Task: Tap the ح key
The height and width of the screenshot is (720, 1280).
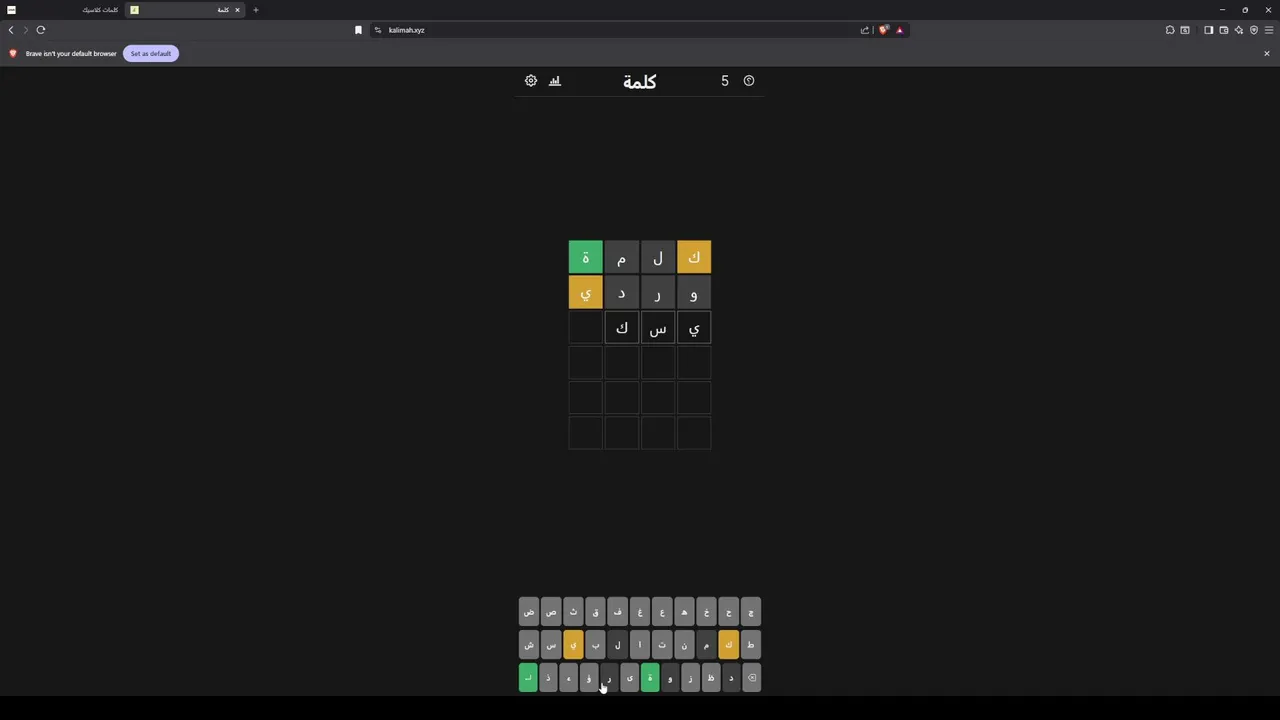Action: pos(728,612)
